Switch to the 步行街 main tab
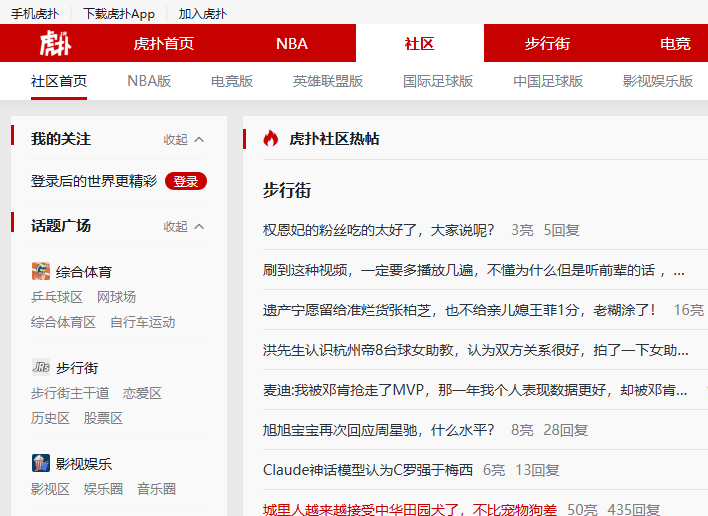 pos(547,43)
